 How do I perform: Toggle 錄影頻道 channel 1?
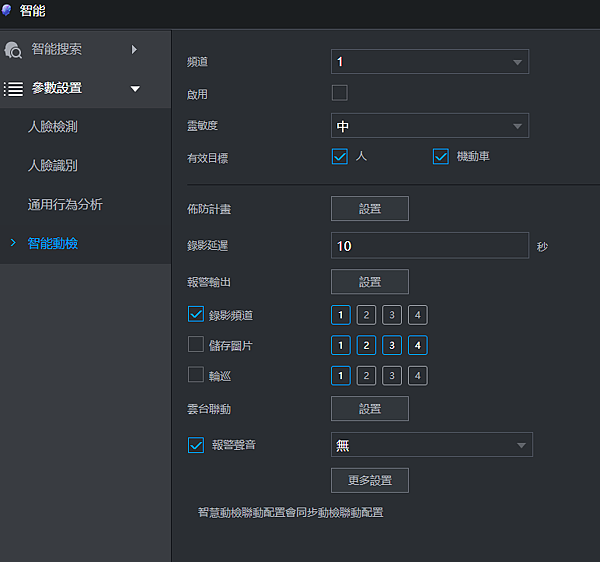(341, 315)
